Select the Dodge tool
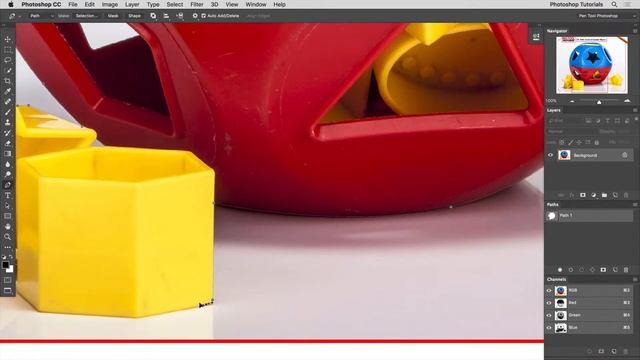Image resolution: width=640 pixels, height=360 pixels. 7,174
